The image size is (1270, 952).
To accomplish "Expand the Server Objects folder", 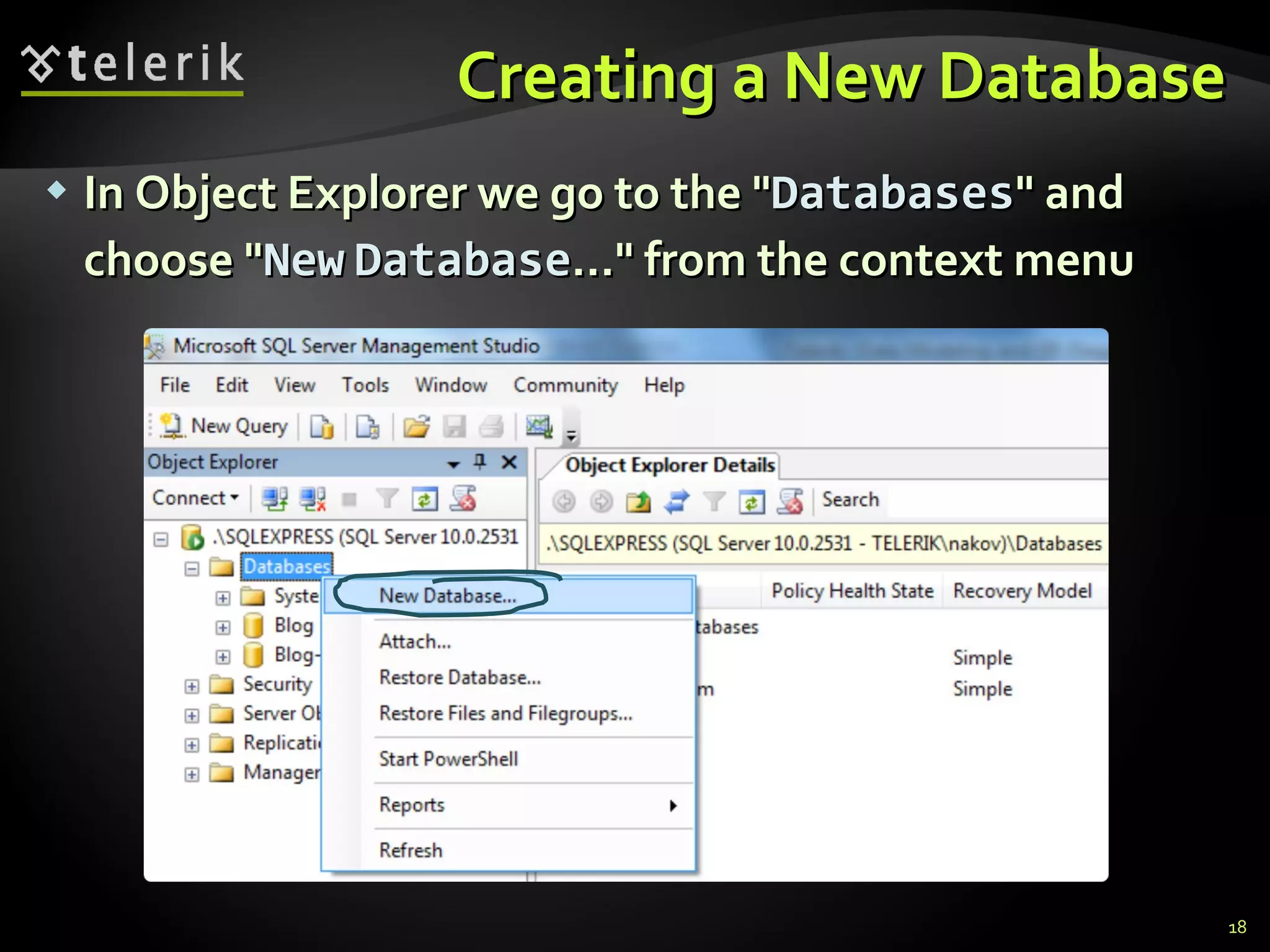I will point(192,715).
